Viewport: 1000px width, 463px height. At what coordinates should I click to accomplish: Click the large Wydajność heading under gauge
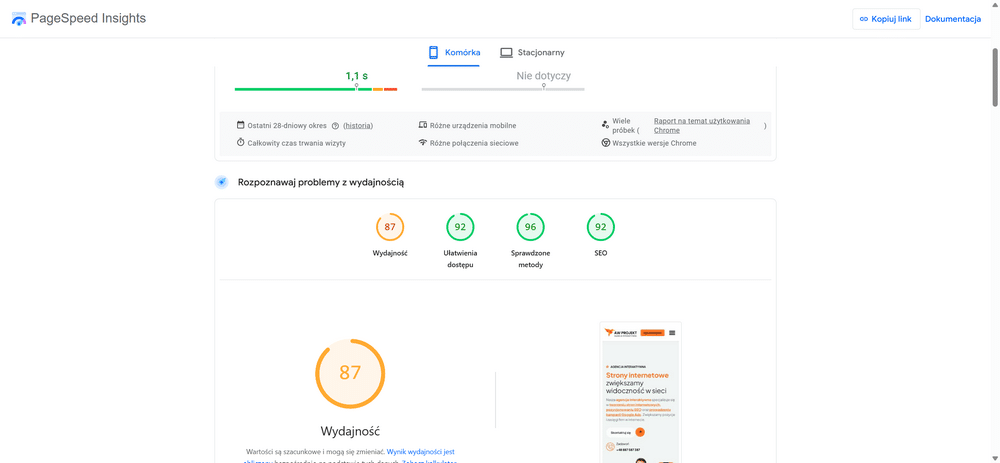(x=350, y=430)
